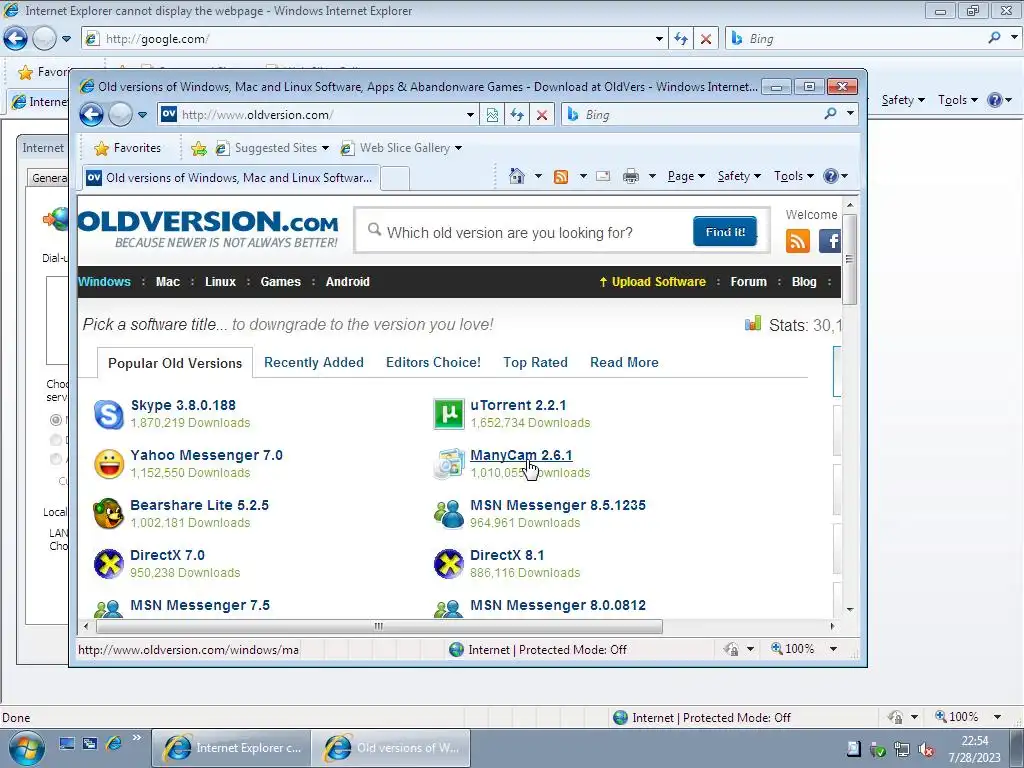This screenshot has height=768, width=1024.
Task: Open the Upload Software link
Action: point(652,282)
